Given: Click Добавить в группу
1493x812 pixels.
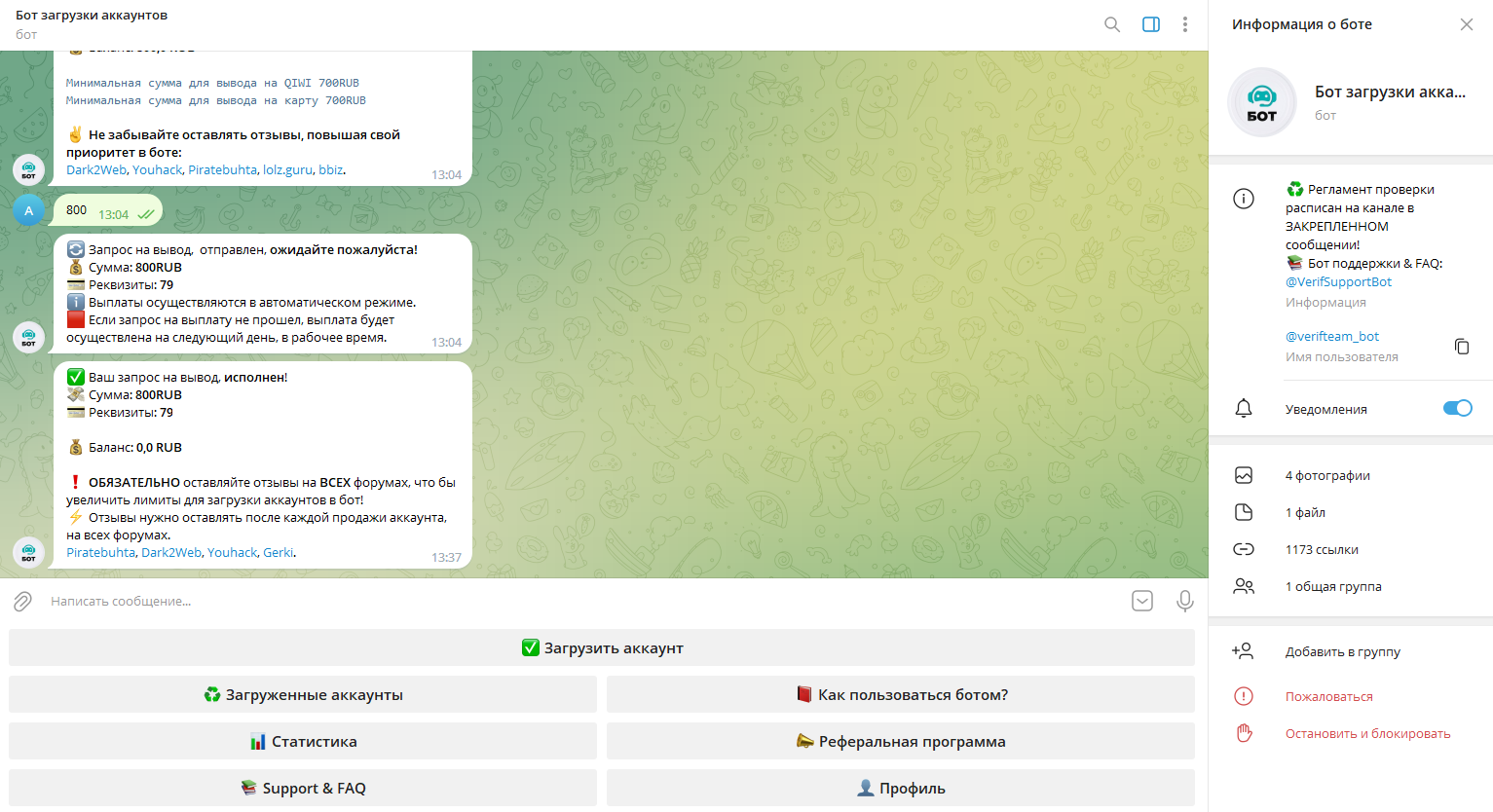Looking at the screenshot, I should [1342, 652].
